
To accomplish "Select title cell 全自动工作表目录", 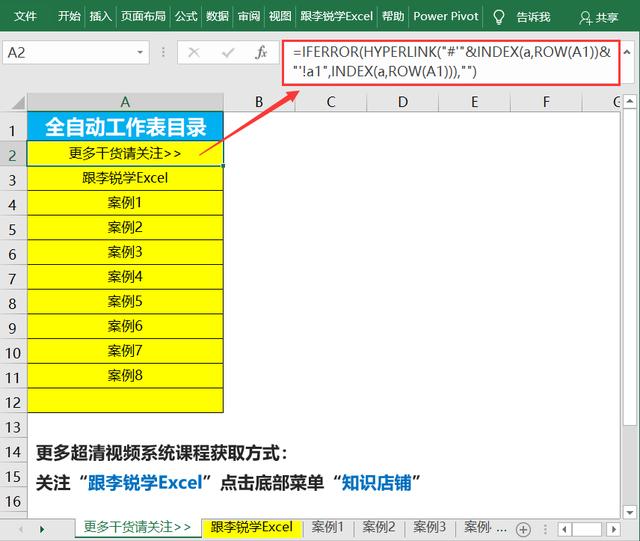I will coord(125,127).
